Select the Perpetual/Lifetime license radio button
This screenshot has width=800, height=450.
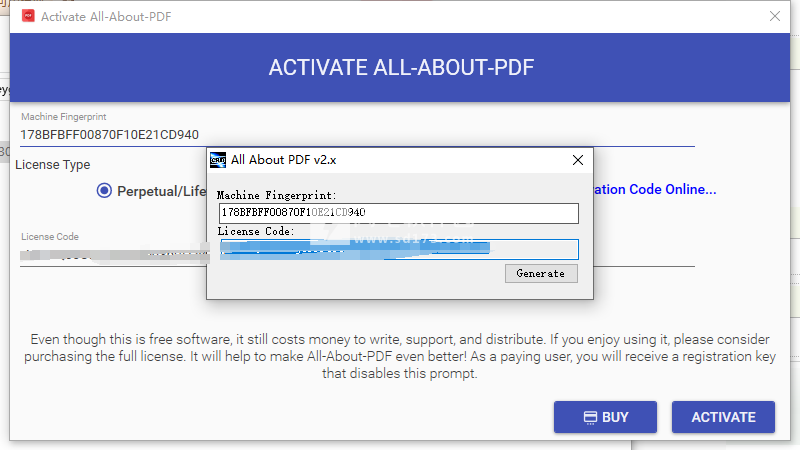point(105,191)
